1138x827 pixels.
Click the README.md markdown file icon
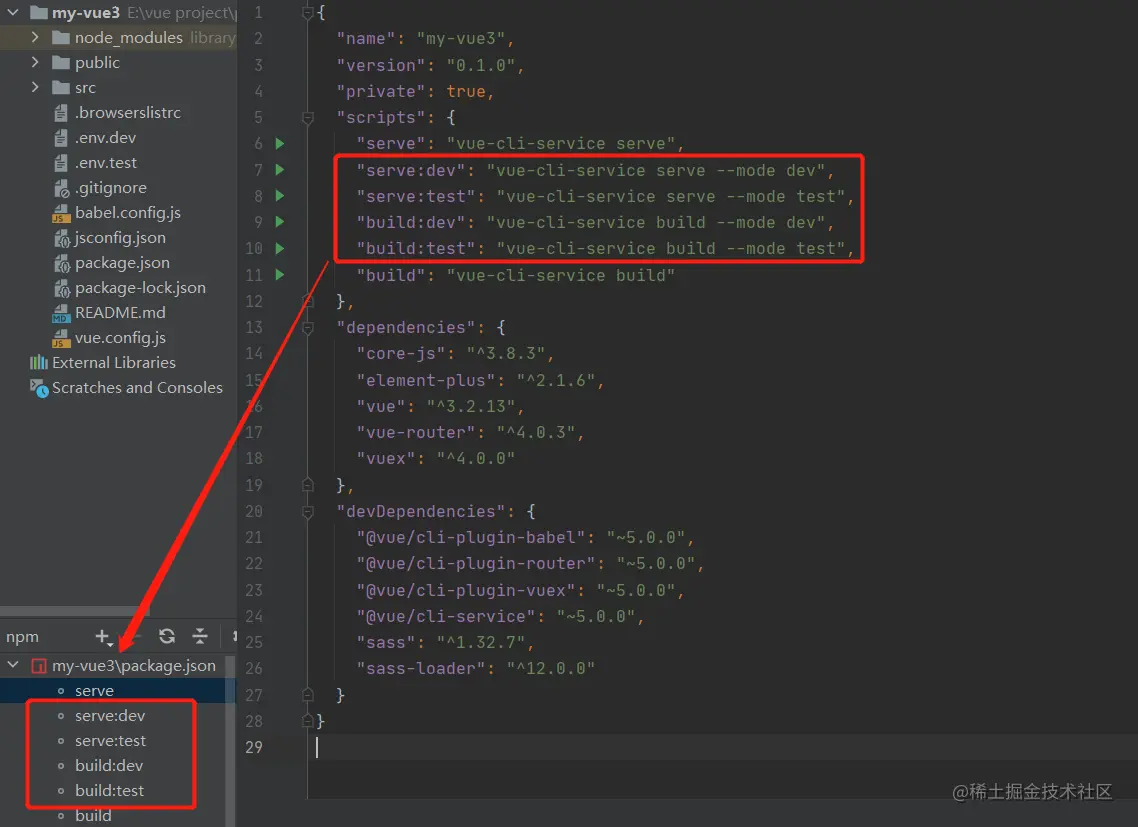61,313
